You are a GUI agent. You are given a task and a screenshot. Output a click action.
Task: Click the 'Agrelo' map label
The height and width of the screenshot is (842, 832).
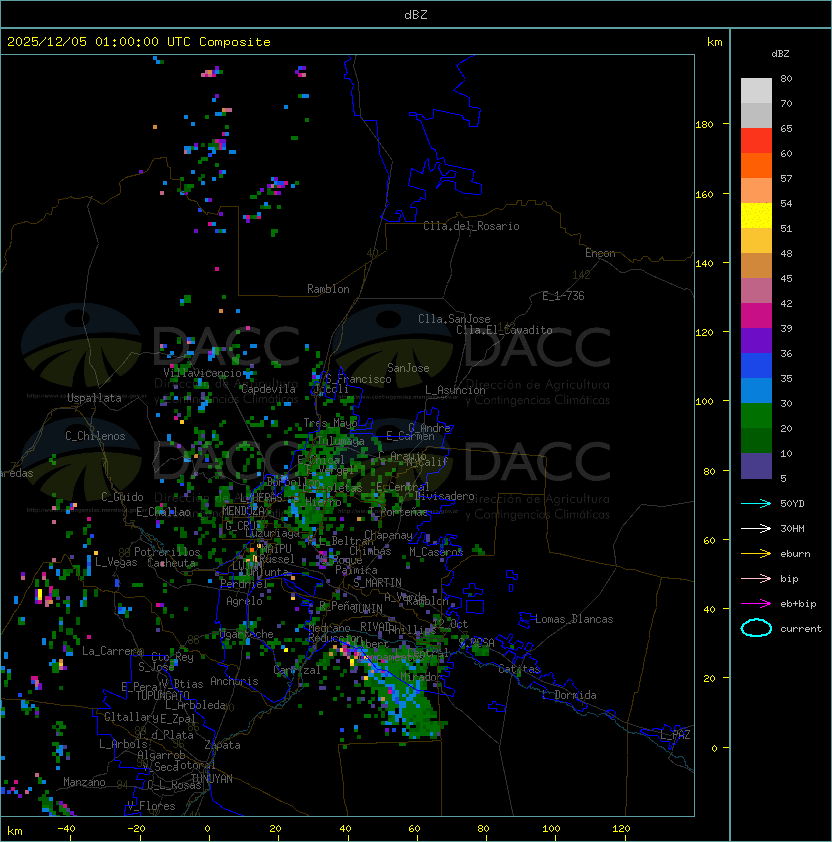(244, 601)
